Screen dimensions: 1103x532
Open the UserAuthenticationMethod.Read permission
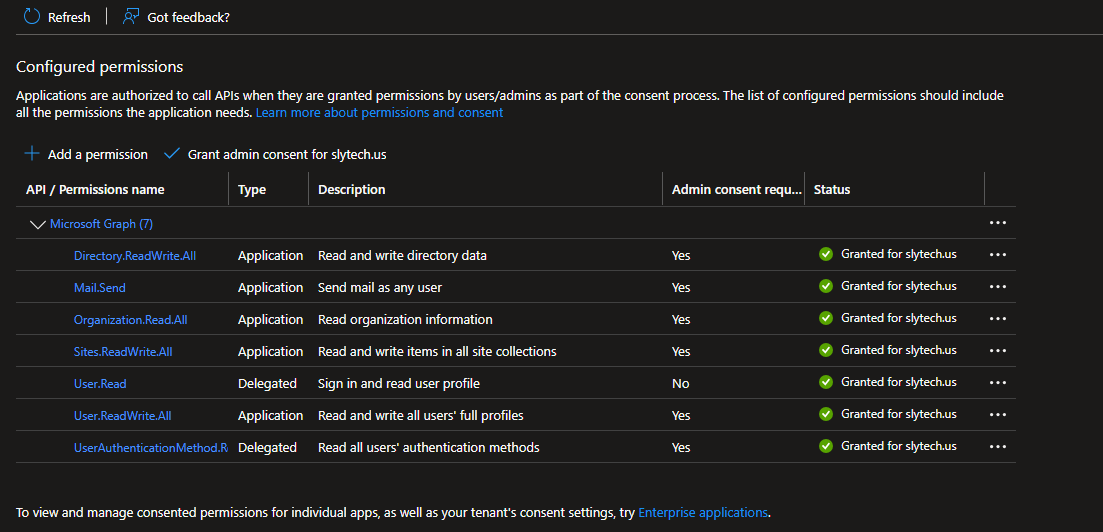point(151,447)
